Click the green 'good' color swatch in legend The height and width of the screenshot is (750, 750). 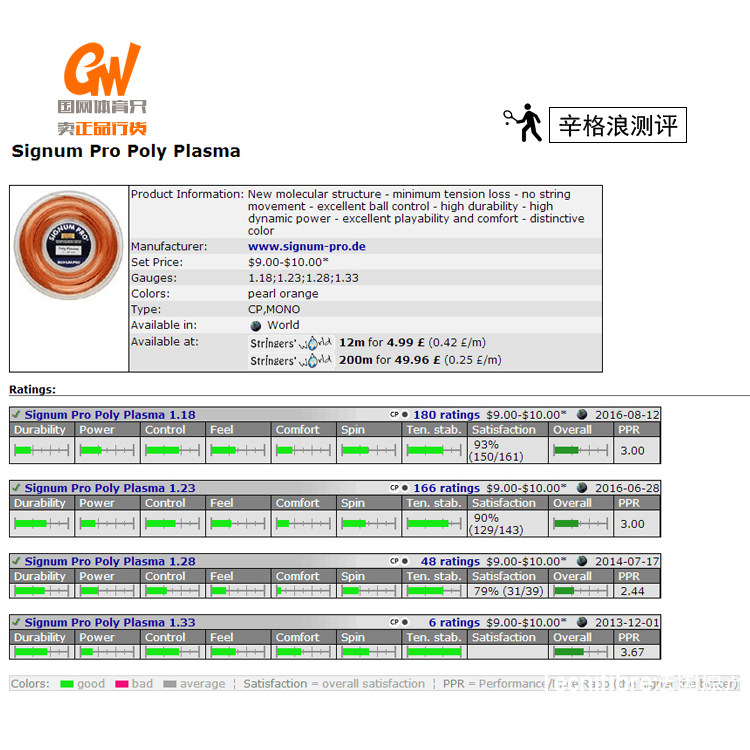pos(67,684)
